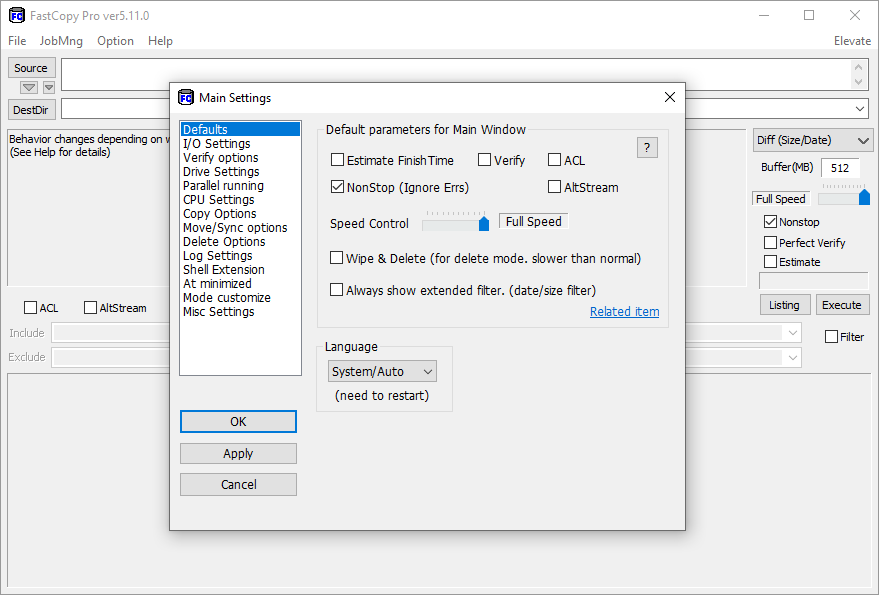The height and width of the screenshot is (595, 879).
Task: Enable the Estimate FinishTime checkbox
Action: pos(338,160)
